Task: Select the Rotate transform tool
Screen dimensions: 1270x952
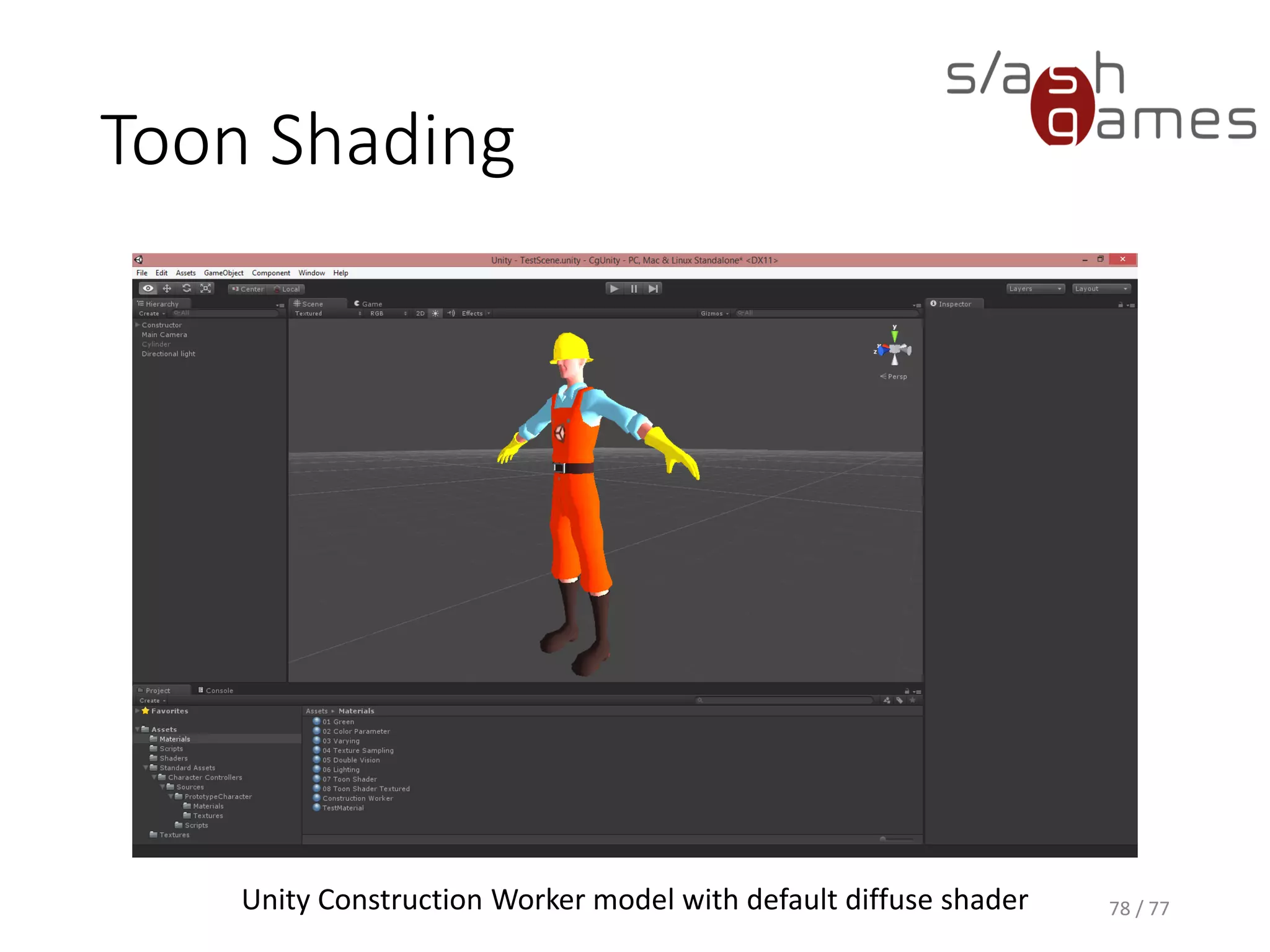Action: 186,289
